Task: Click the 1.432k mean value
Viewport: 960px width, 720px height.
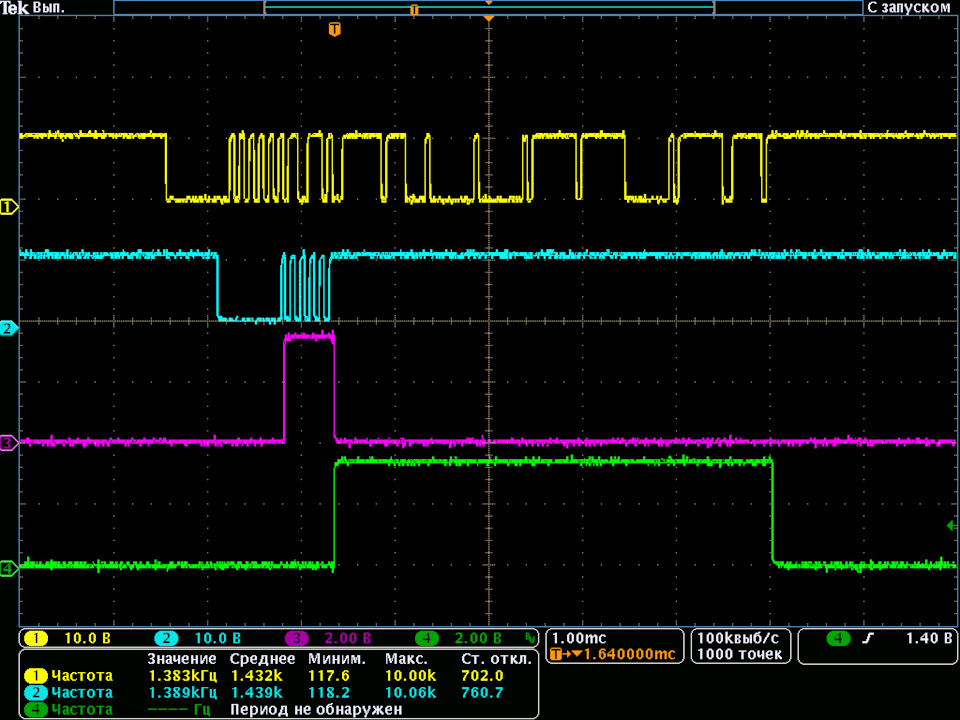Action: [x=257, y=676]
